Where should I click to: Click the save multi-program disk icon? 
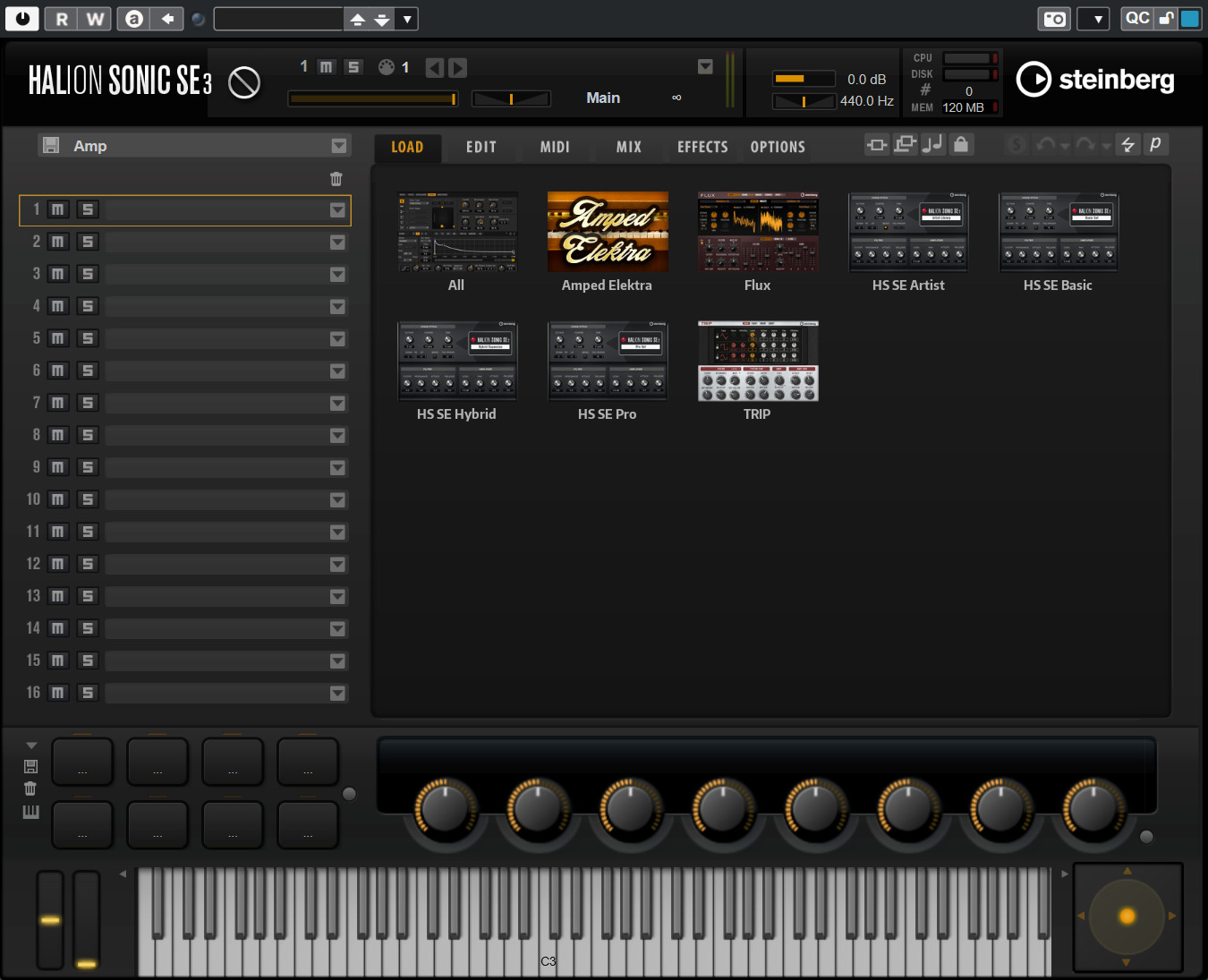(x=51, y=145)
